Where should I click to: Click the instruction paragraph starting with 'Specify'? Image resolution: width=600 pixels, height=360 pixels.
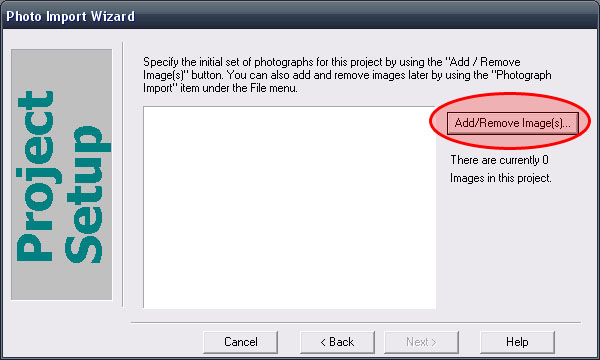pos(347,75)
